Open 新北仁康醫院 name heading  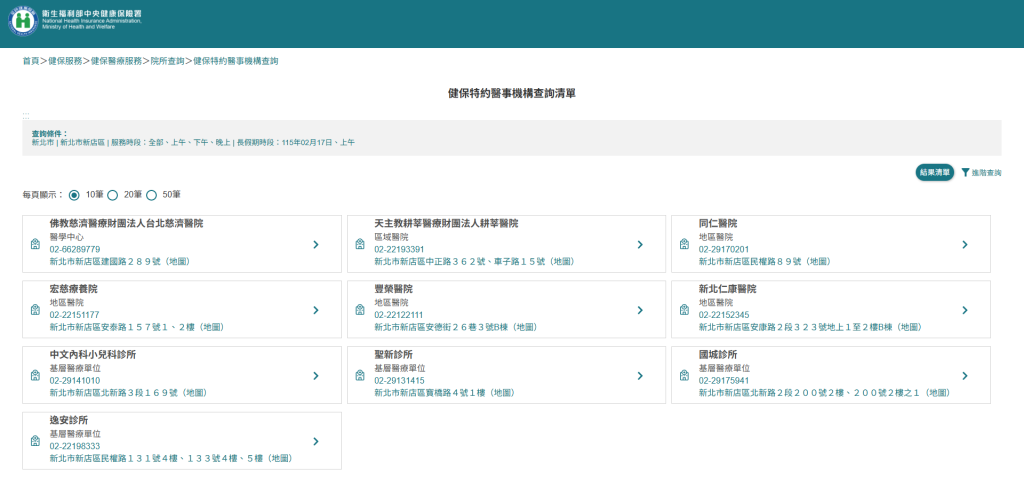[728, 289]
